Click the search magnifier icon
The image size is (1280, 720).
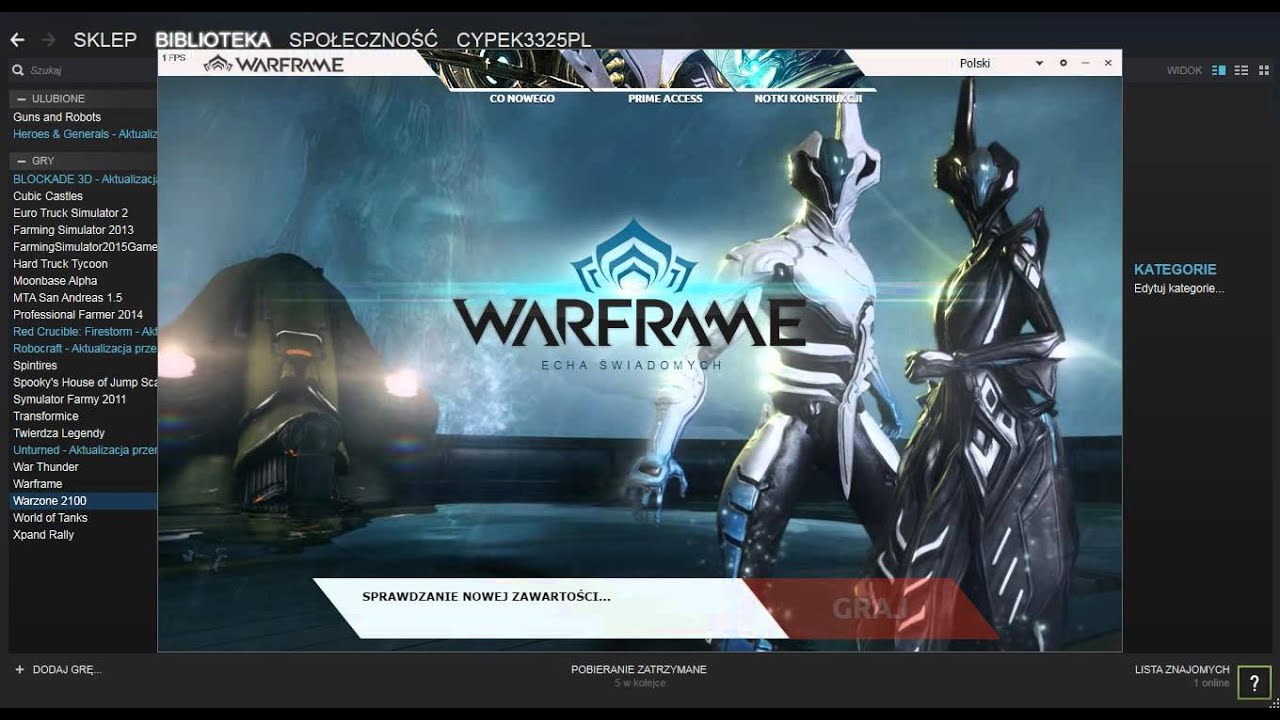tap(18, 71)
